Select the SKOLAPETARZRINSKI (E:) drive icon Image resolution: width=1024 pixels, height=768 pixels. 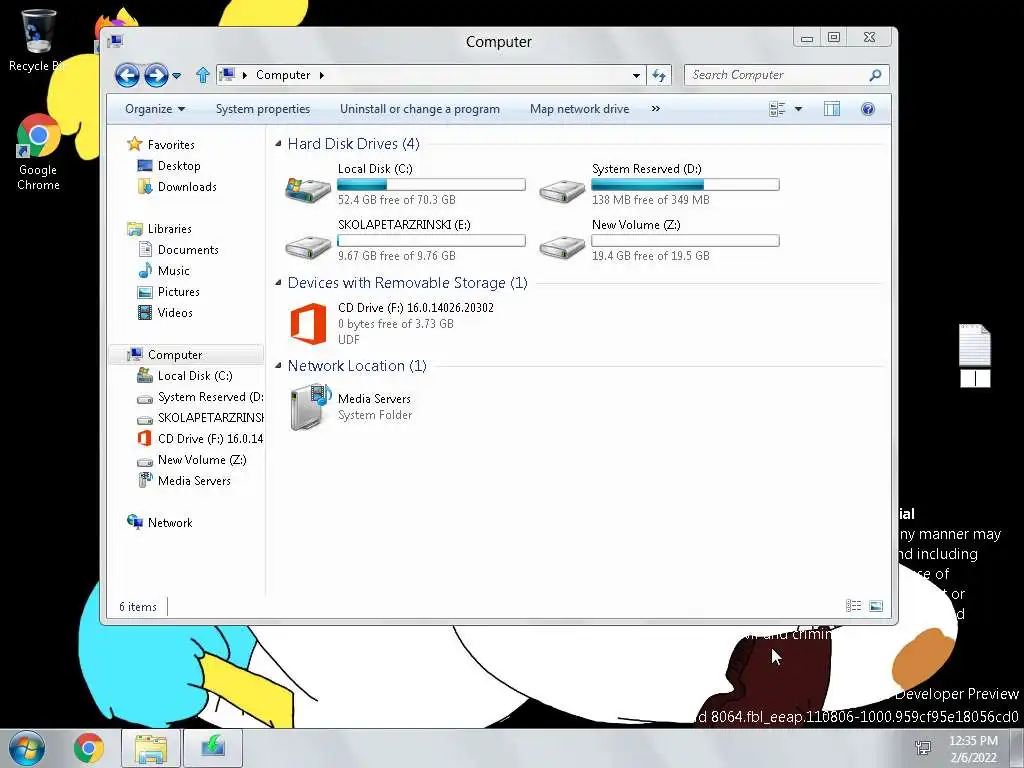(308, 246)
